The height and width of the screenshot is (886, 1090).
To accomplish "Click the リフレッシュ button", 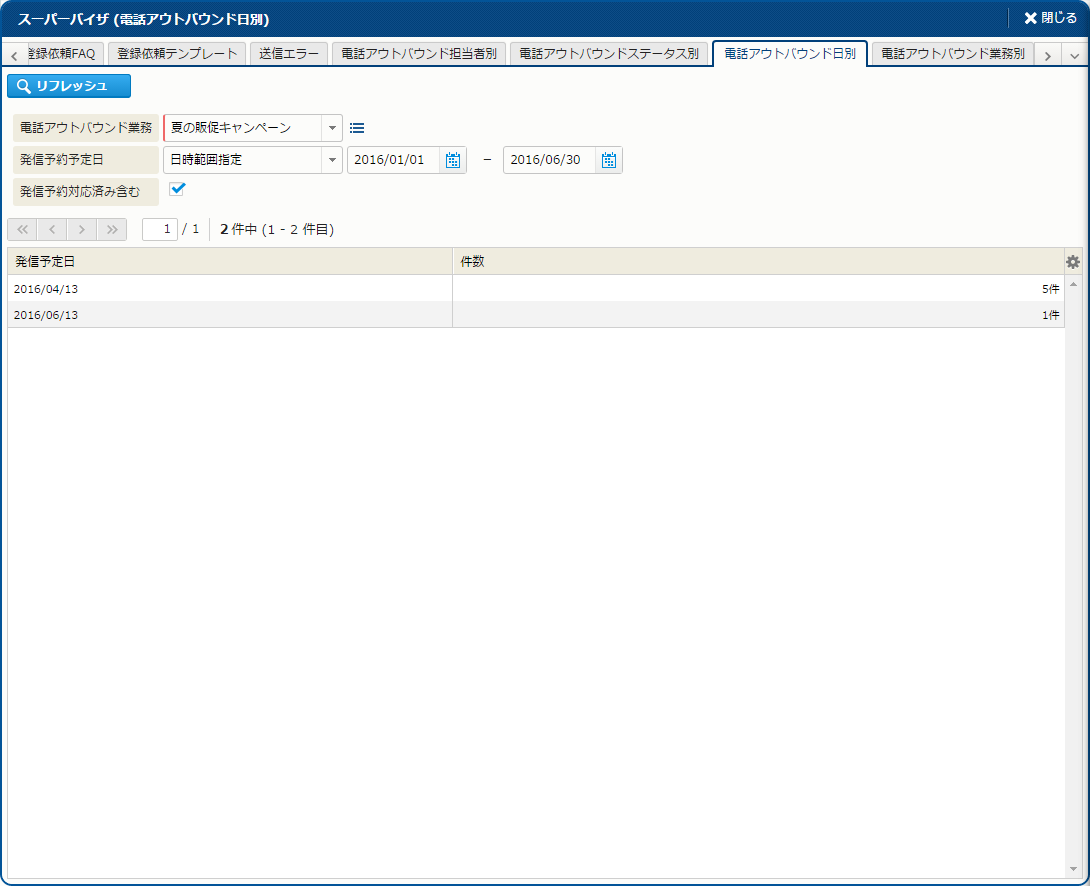I will click(x=69, y=86).
